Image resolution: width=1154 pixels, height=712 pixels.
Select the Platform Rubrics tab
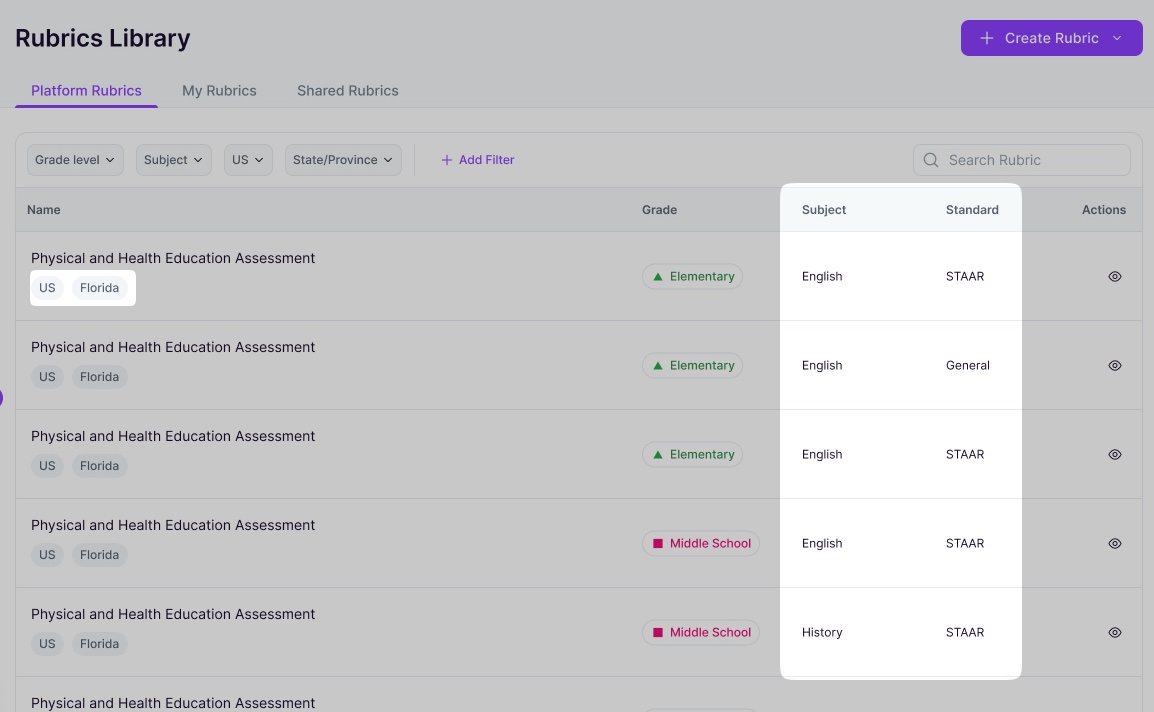[x=86, y=91]
